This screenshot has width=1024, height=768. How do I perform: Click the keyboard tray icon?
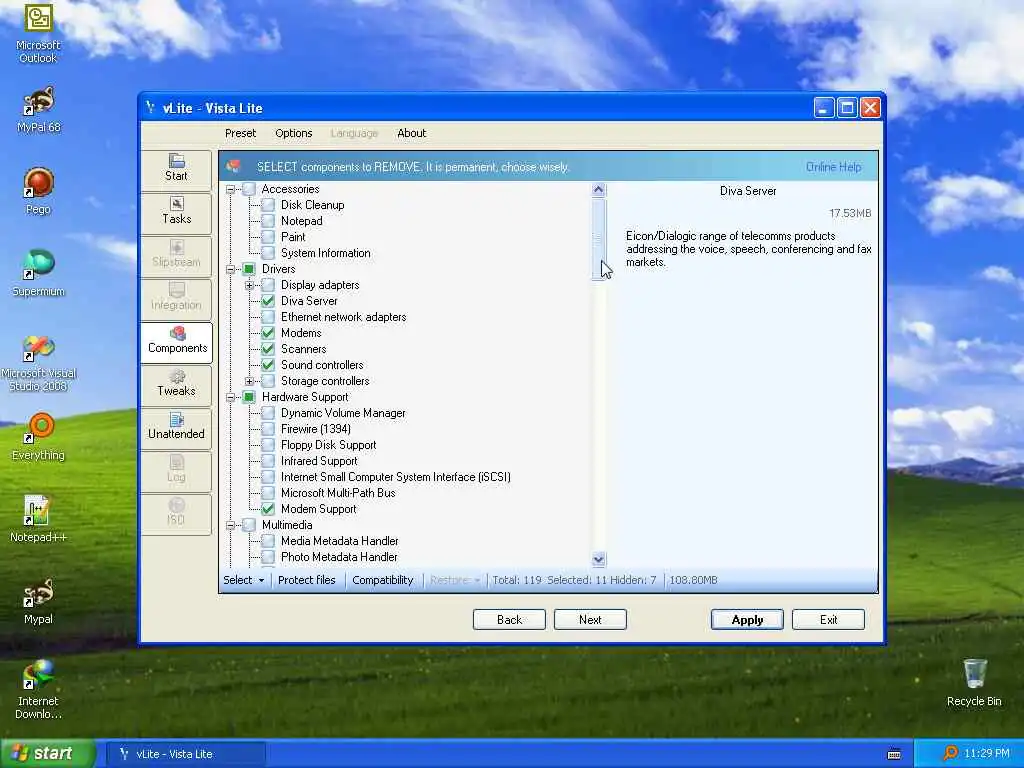click(x=894, y=754)
